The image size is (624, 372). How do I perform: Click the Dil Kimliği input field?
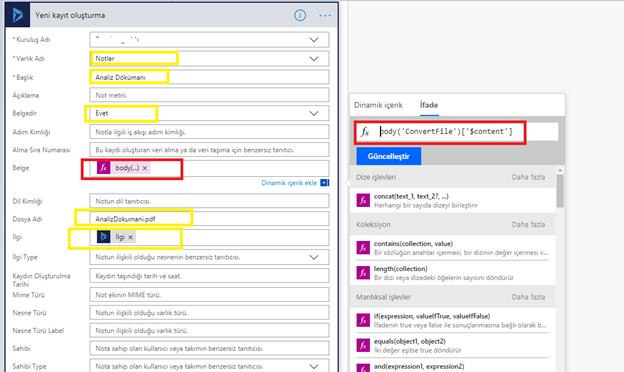209,201
